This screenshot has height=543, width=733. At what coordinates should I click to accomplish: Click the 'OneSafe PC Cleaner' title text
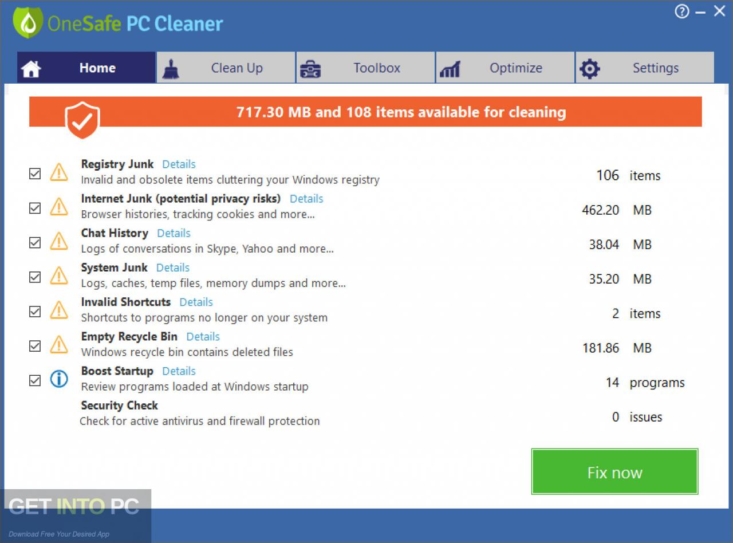[135, 24]
